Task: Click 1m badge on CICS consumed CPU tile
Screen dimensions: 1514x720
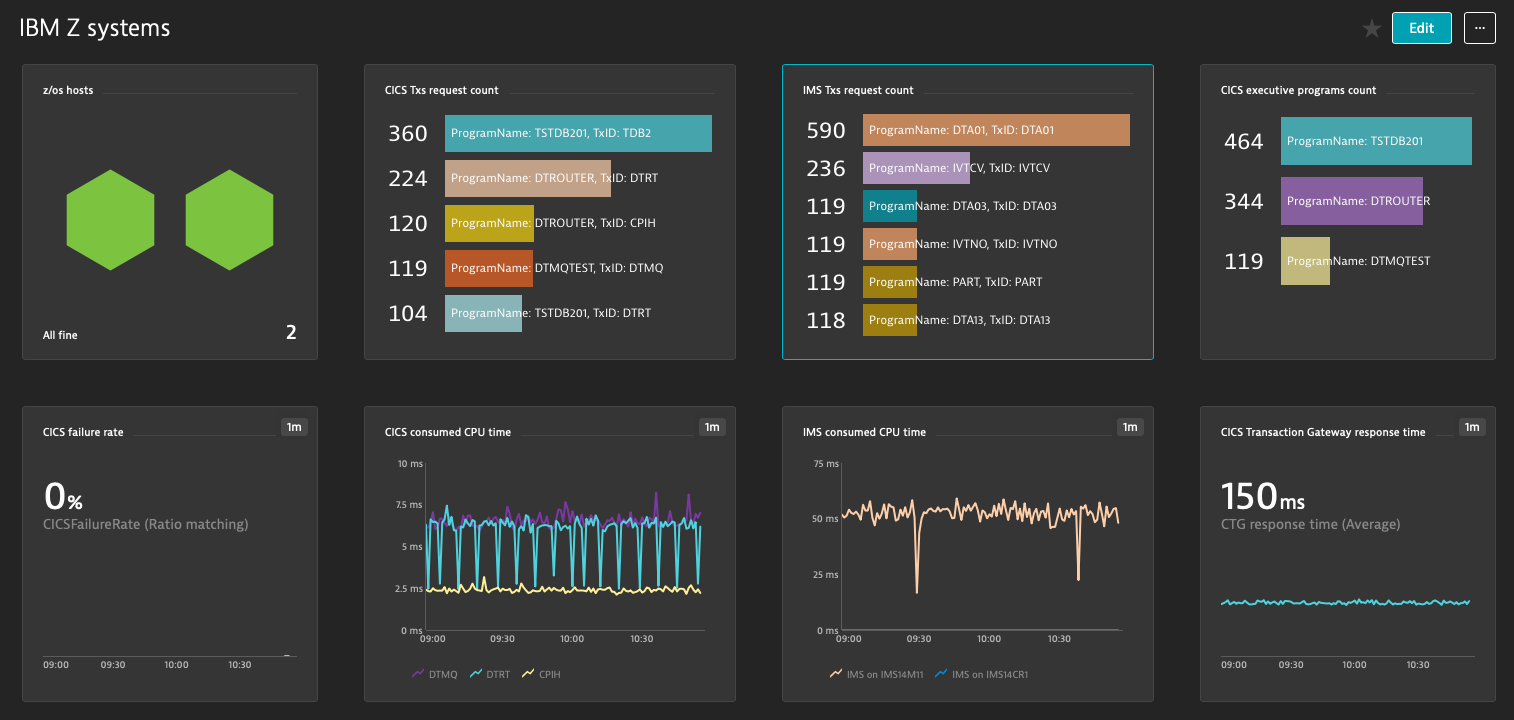Action: [x=712, y=427]
